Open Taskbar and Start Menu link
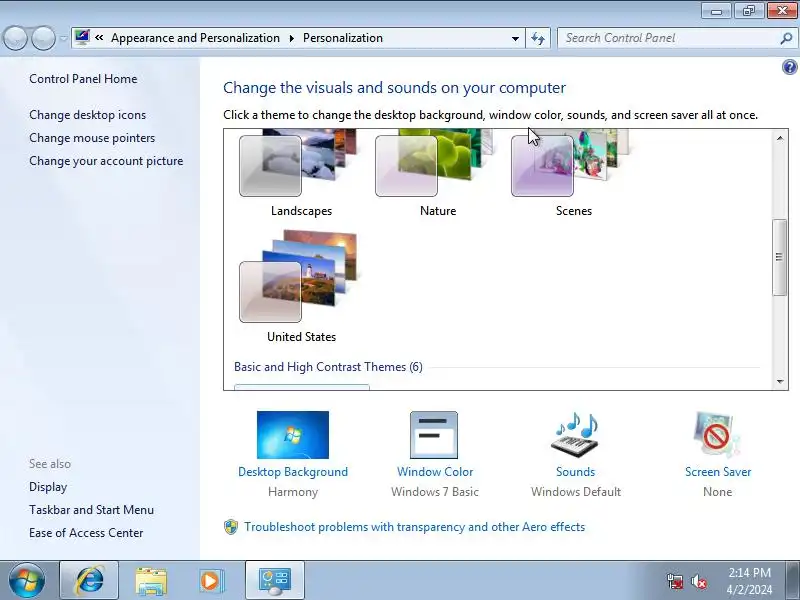The height and width of the screenshot is (600, 800). [x=91, y=510]
